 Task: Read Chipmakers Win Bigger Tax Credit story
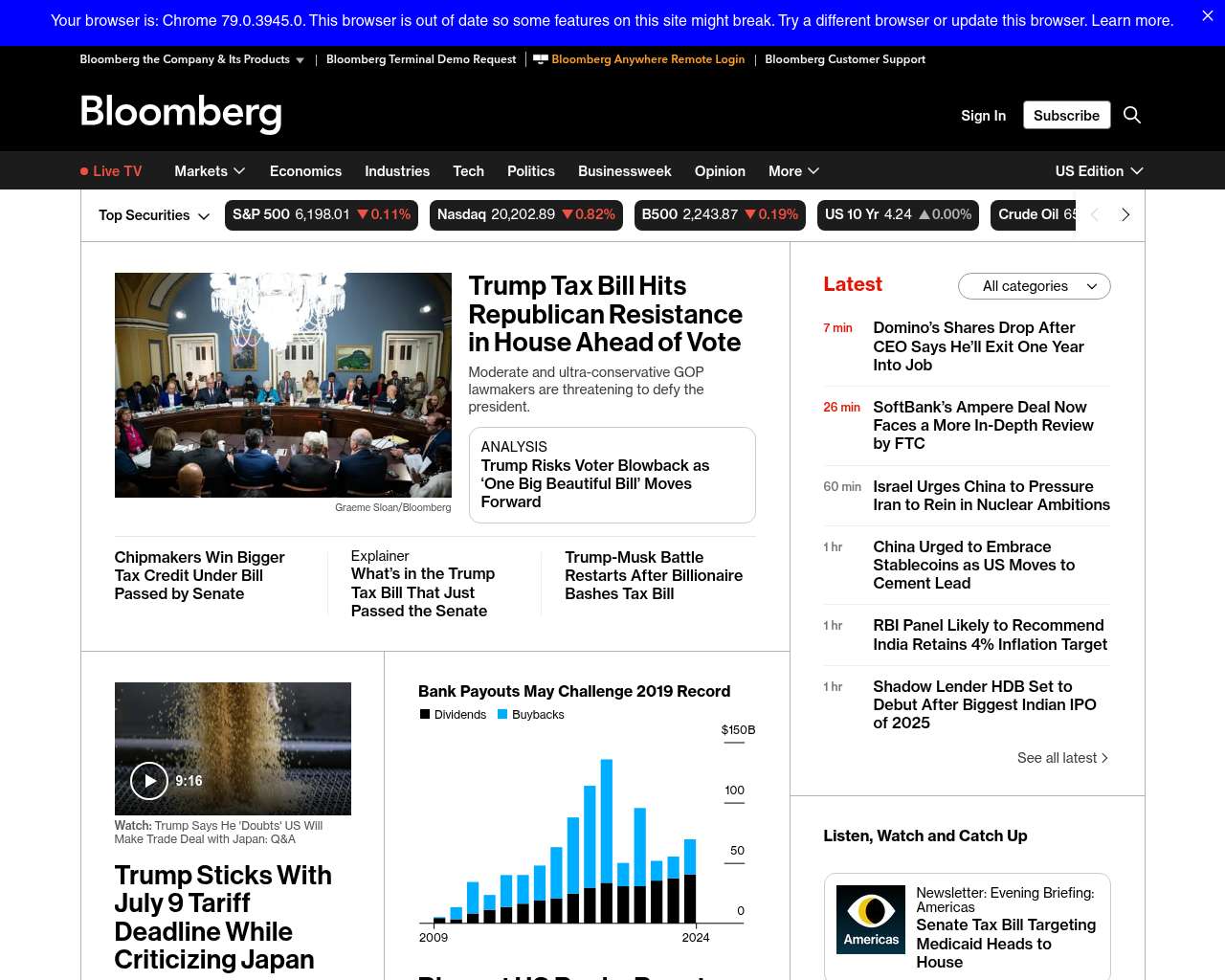click(199, 576)
